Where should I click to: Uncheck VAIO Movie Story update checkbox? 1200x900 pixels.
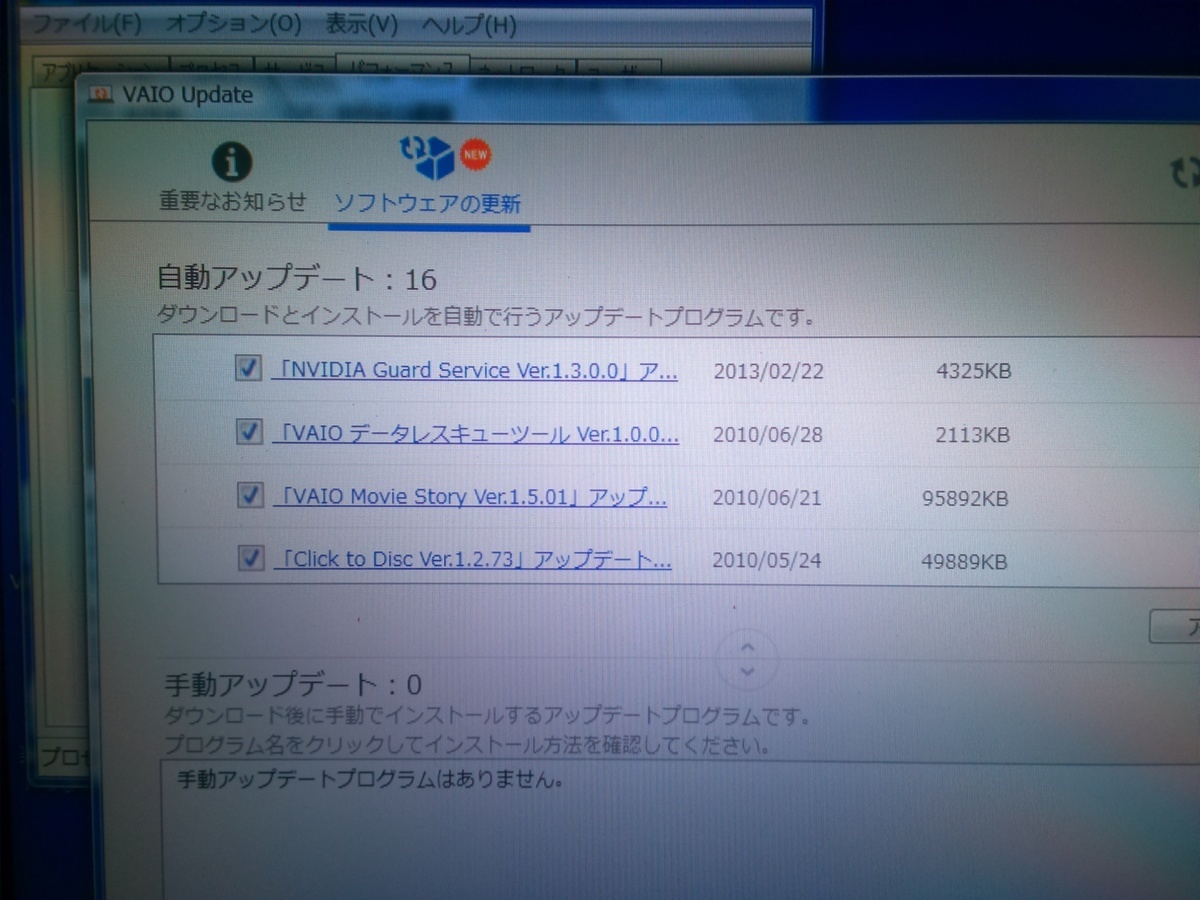[250, 495]
